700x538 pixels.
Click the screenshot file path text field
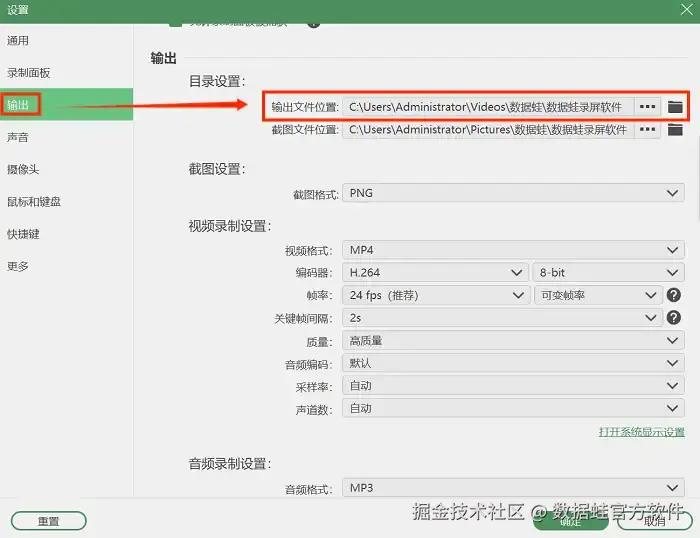(488, 129)
